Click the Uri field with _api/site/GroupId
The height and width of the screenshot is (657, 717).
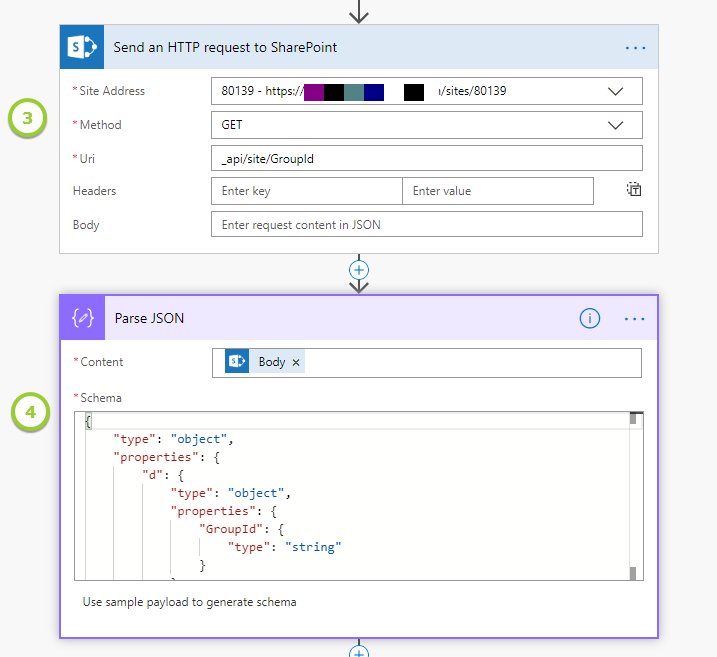[426, 158]
